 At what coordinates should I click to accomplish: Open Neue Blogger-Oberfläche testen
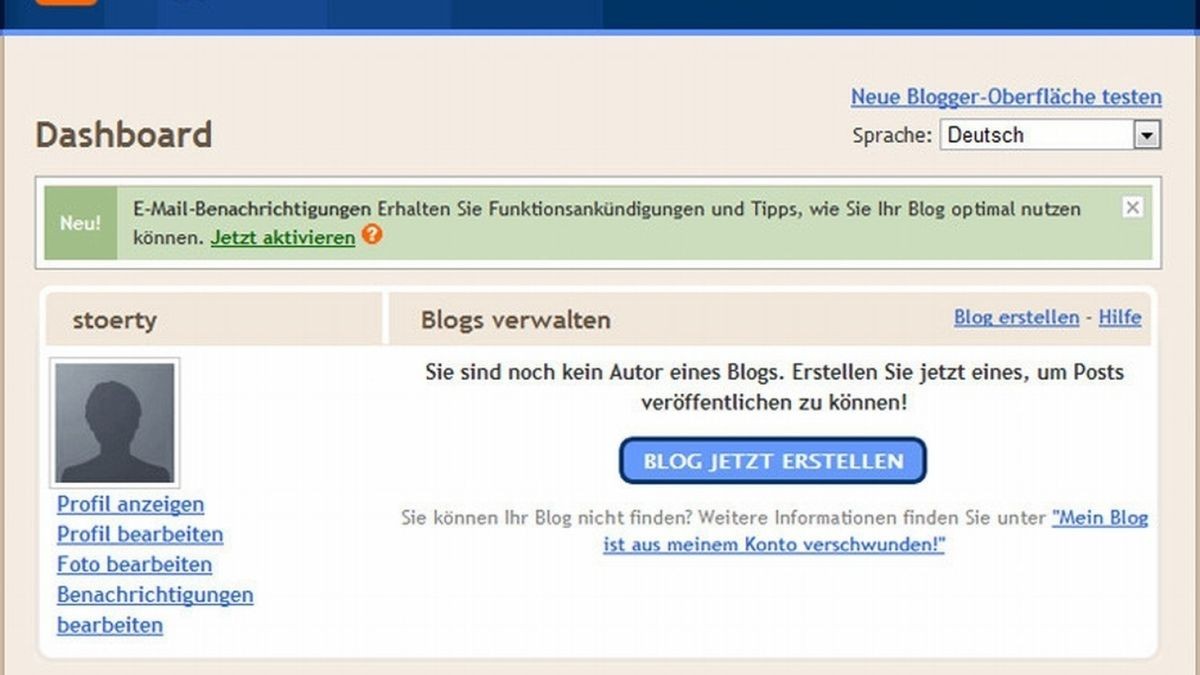click(x=1006, y=97)
